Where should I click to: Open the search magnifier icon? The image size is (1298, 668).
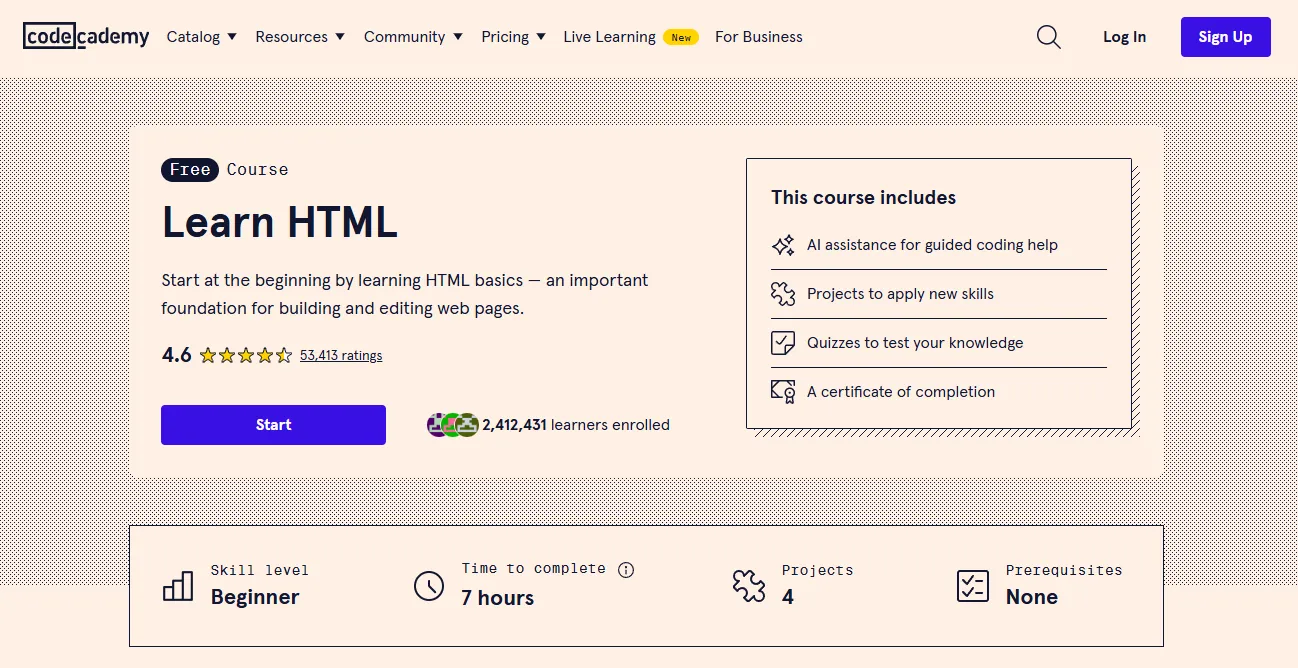pyautogui.click(x=1048, y=37)
